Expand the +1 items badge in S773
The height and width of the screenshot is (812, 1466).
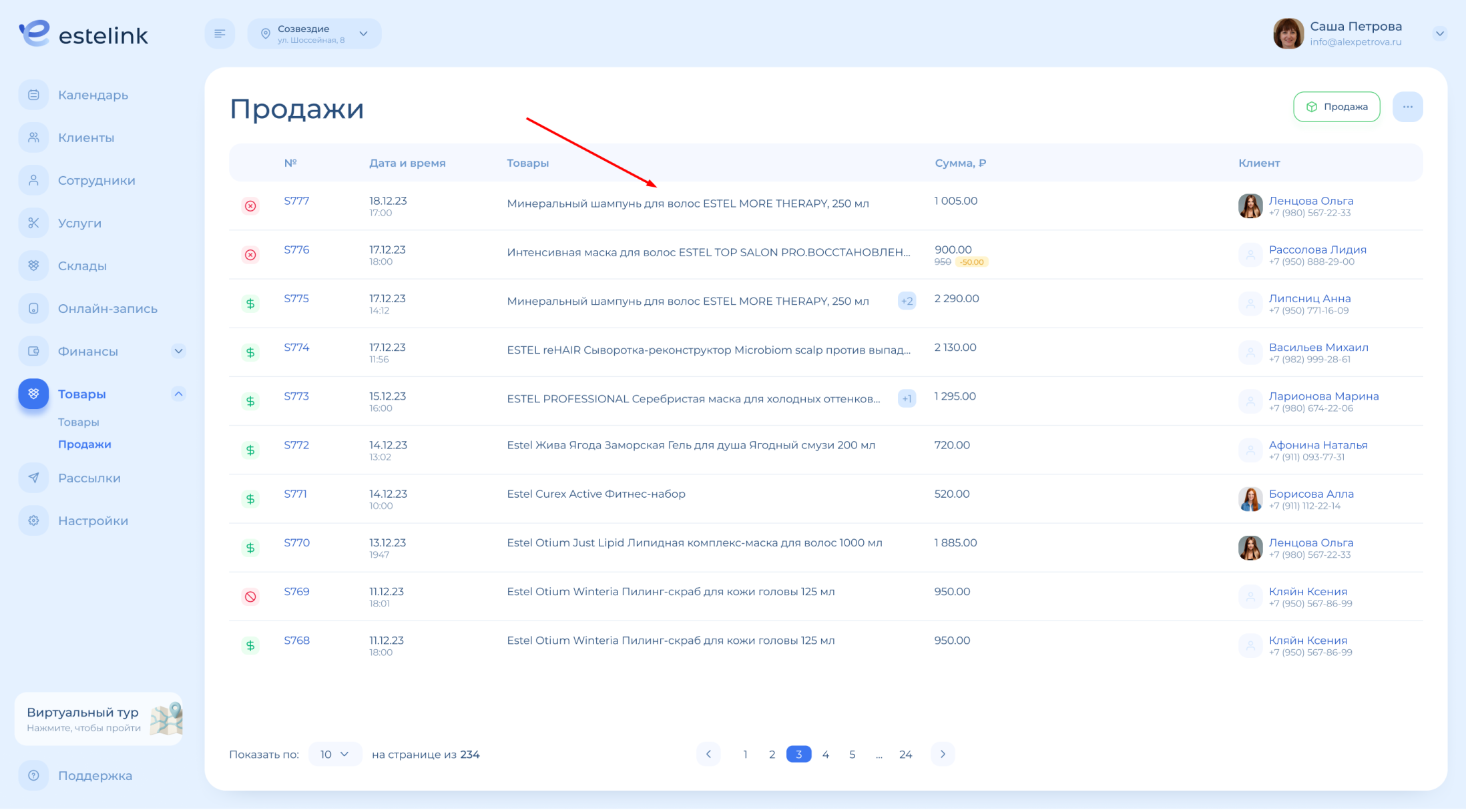[x=907, y=398]
